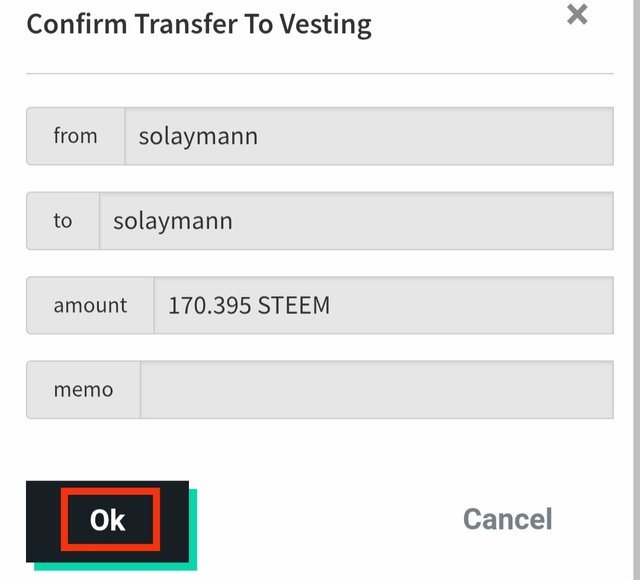Click into the empty memo field
The width and height of the screenshot is (640, 580).
(377, 390)
